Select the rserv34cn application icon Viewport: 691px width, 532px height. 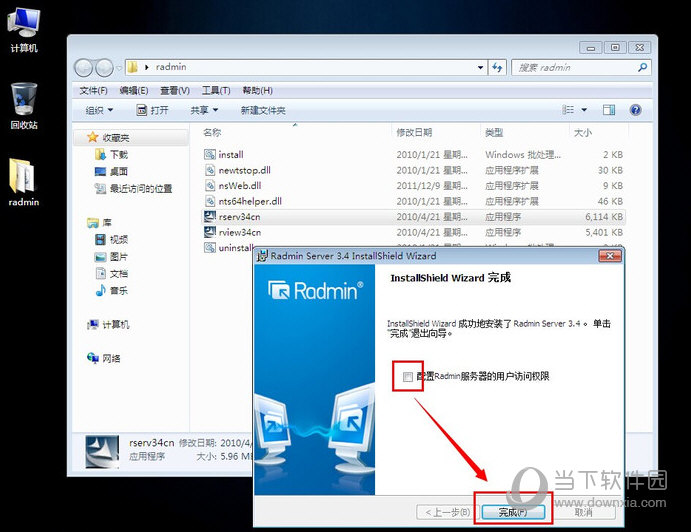tap(210, 216)
